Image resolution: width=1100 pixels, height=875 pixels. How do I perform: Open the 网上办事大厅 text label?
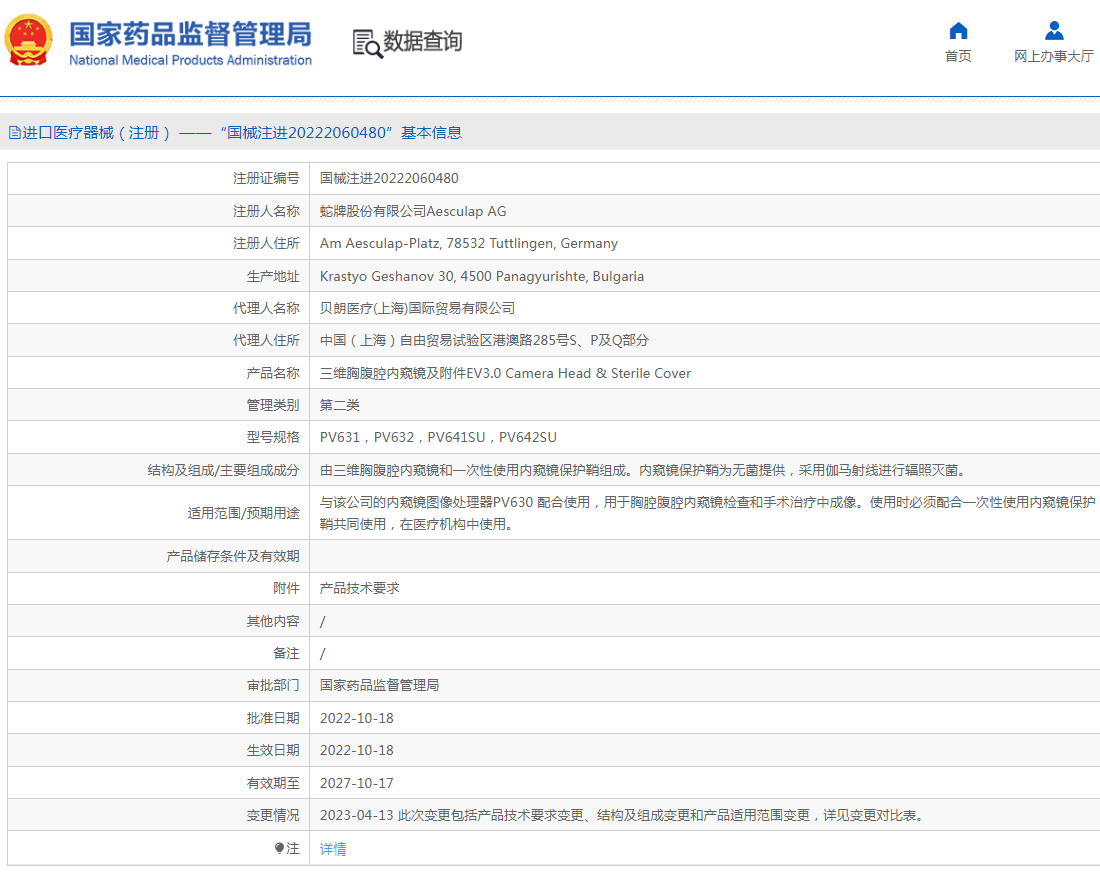tap(1053, 56)
